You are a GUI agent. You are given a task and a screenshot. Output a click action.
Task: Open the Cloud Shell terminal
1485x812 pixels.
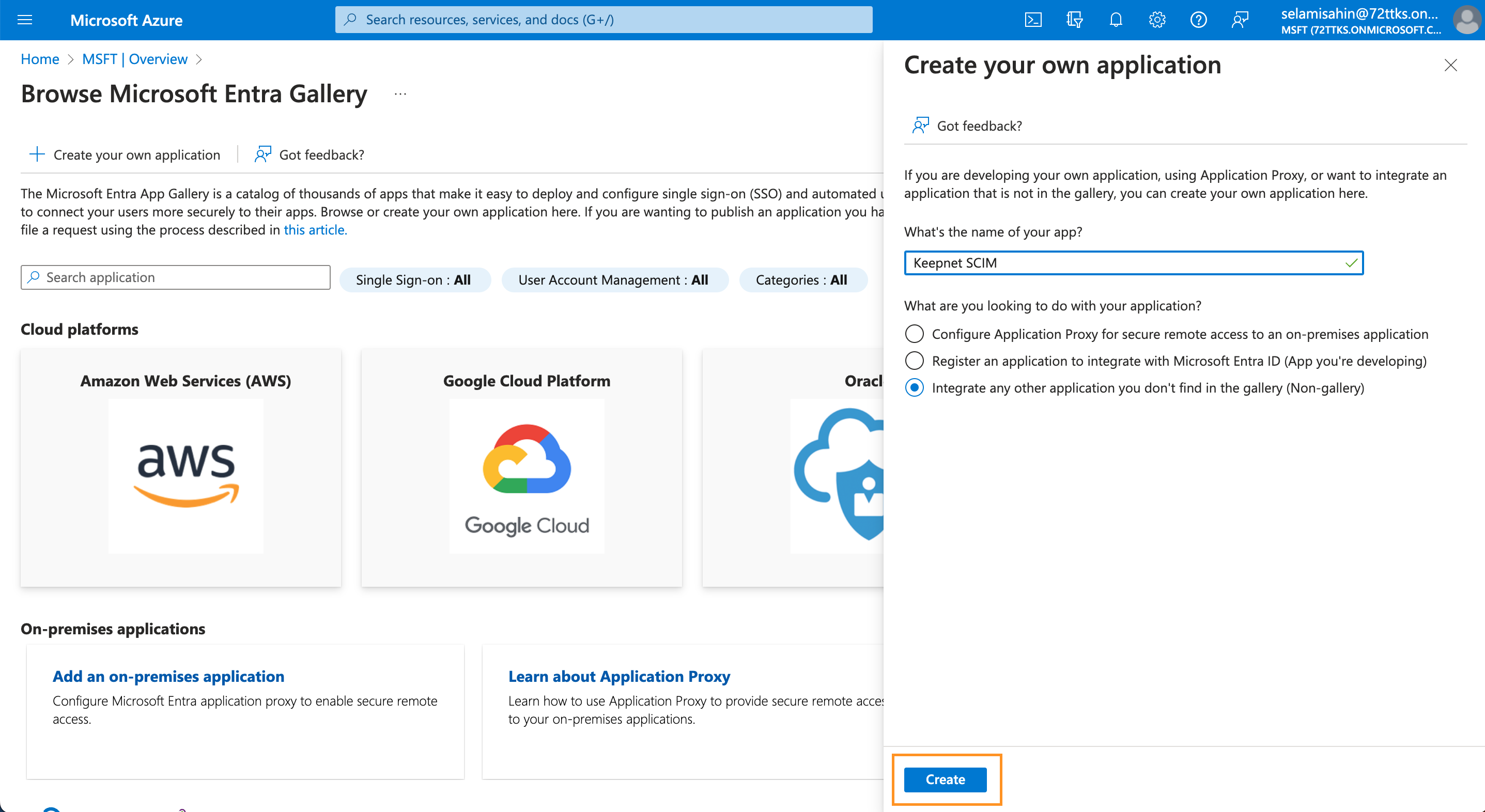(x=1033, y=19)
